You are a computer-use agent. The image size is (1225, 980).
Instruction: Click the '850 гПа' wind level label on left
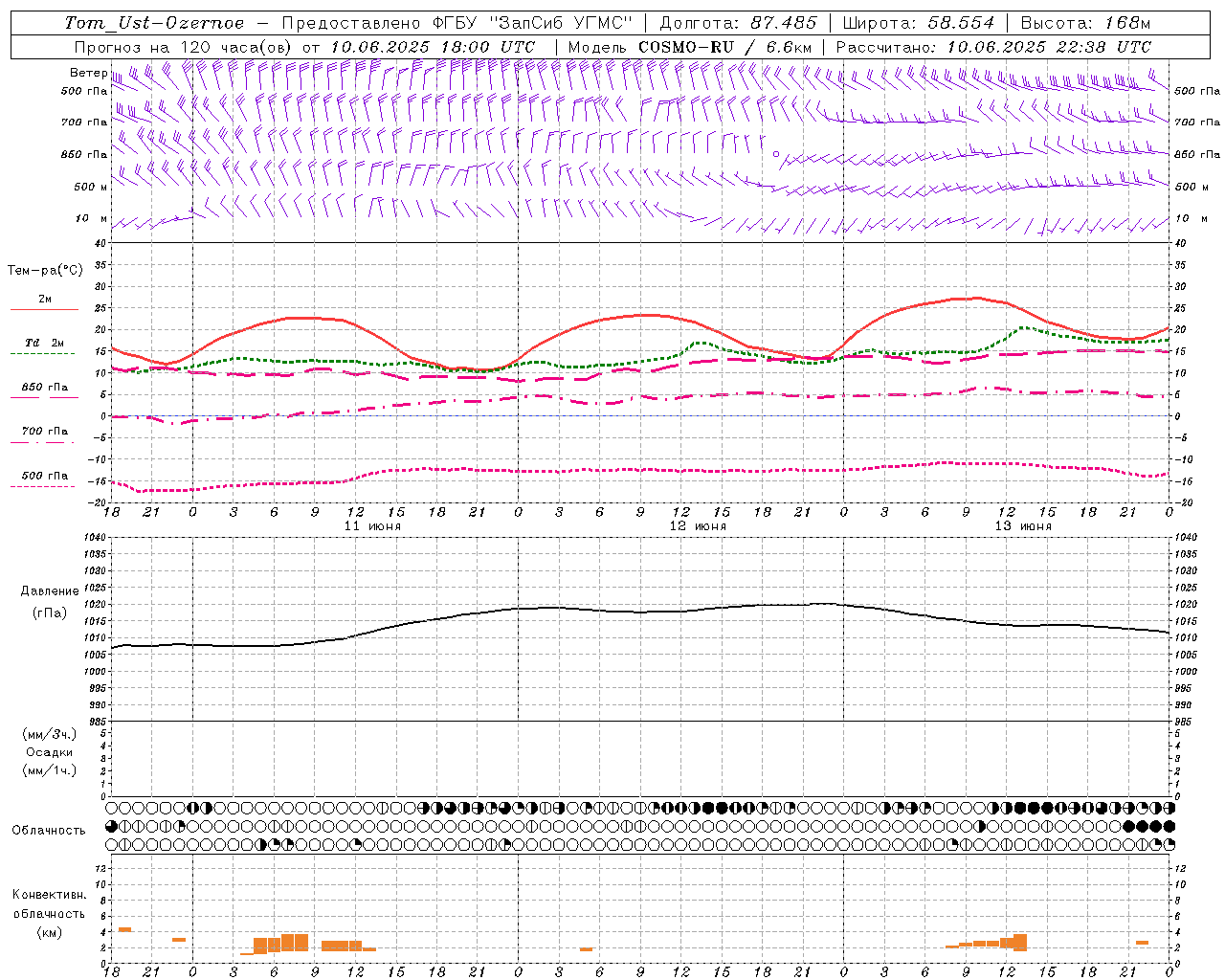[84, 154]
